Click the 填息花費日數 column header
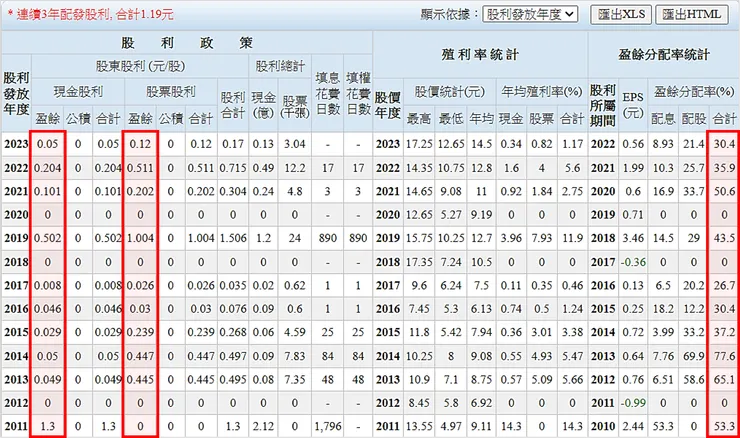This screenshot has height=438, width=740. [328, 93]
